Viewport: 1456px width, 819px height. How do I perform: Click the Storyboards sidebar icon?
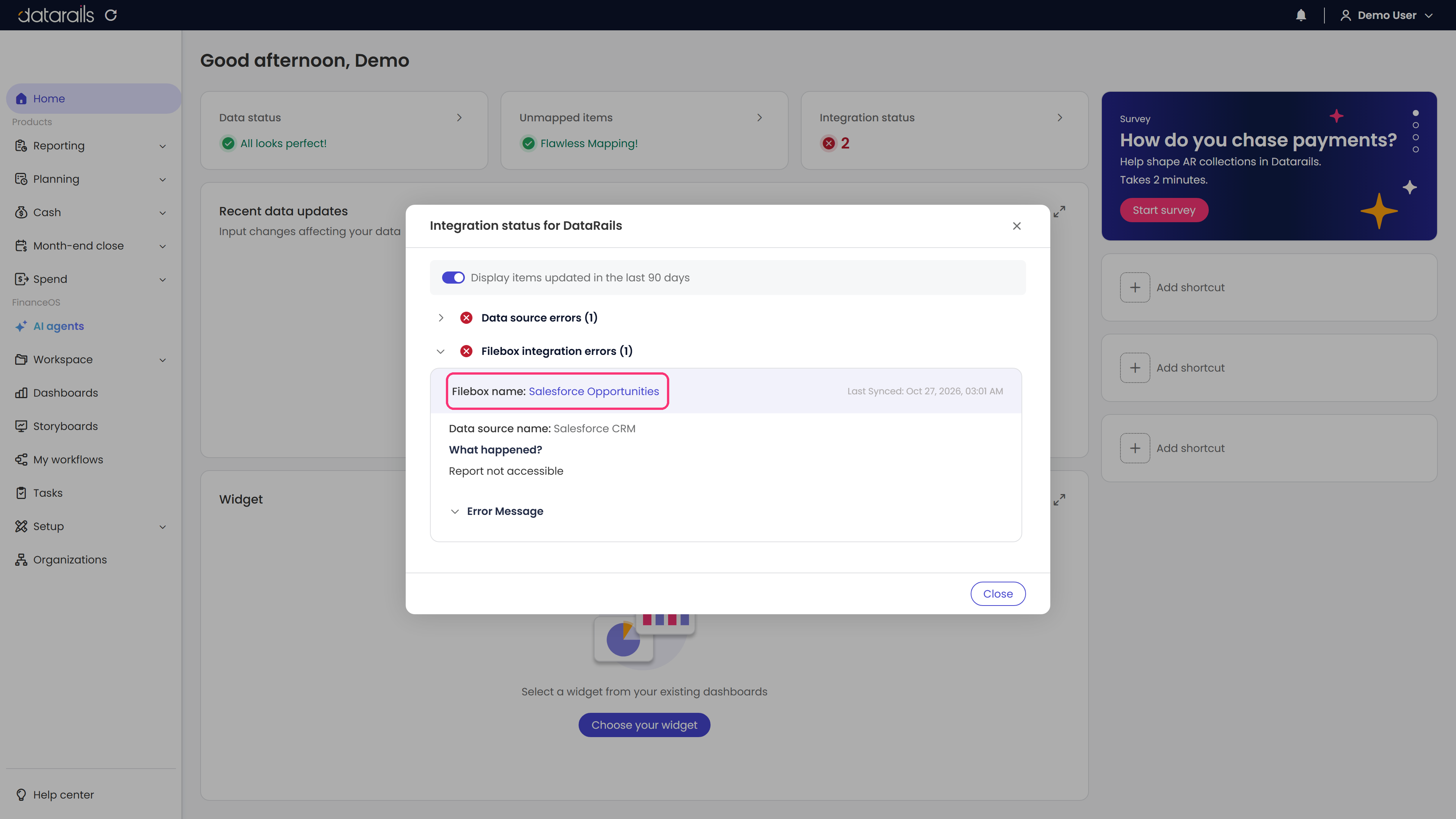[21, 426]
